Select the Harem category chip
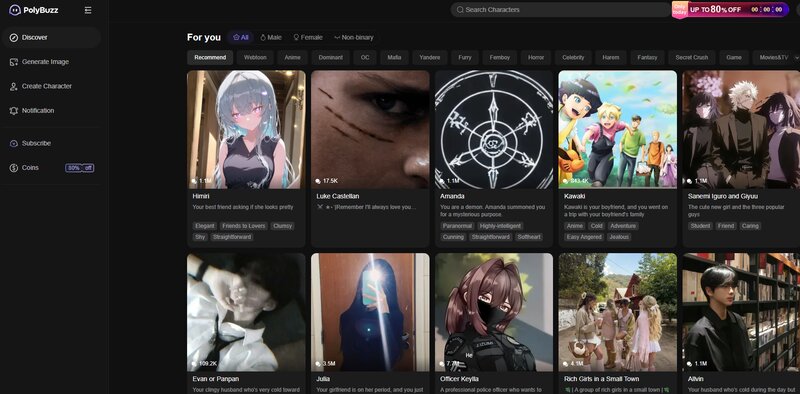 click(x=611, y=58)
